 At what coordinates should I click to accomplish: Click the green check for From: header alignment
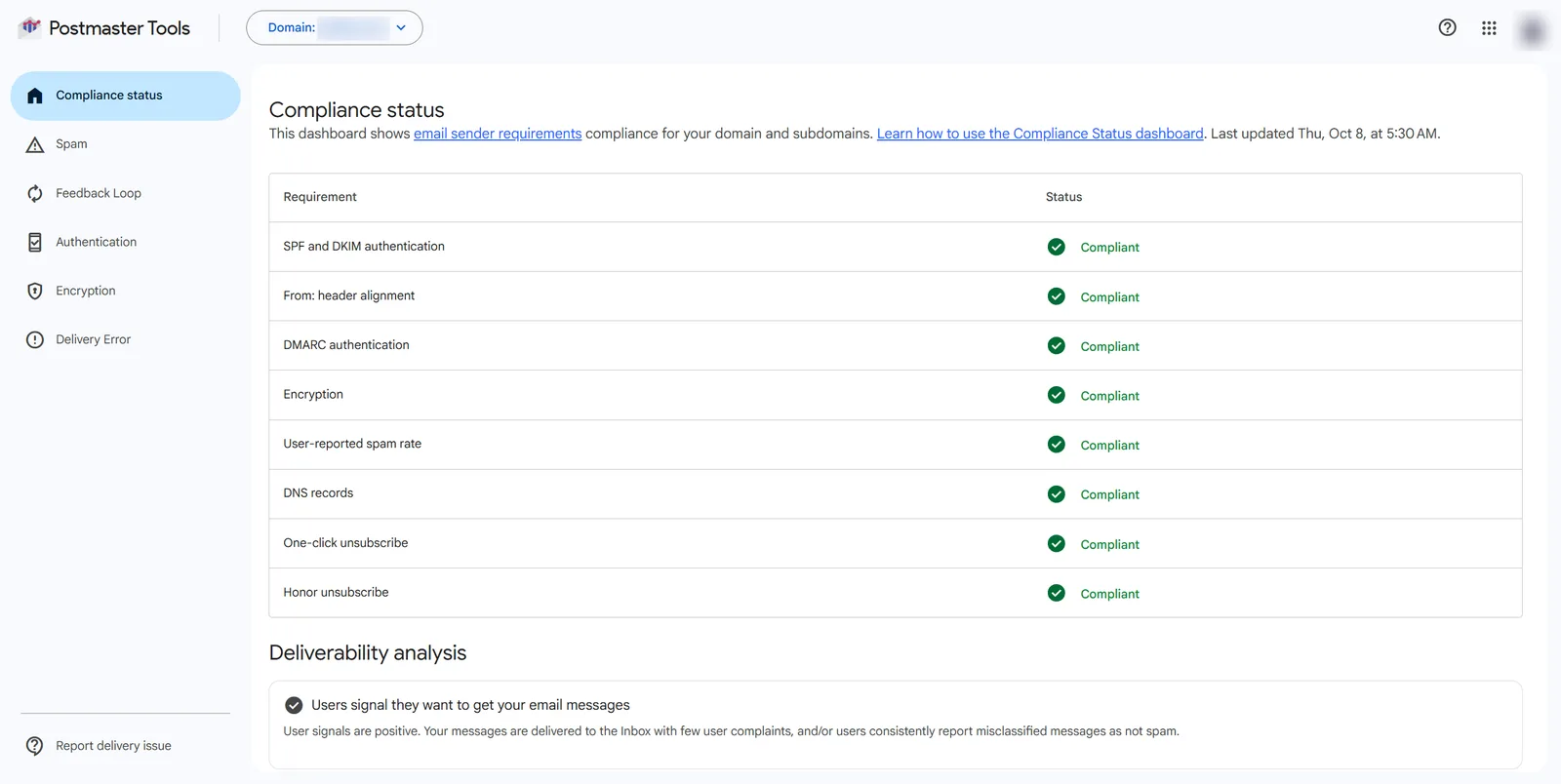[1056, 296]
